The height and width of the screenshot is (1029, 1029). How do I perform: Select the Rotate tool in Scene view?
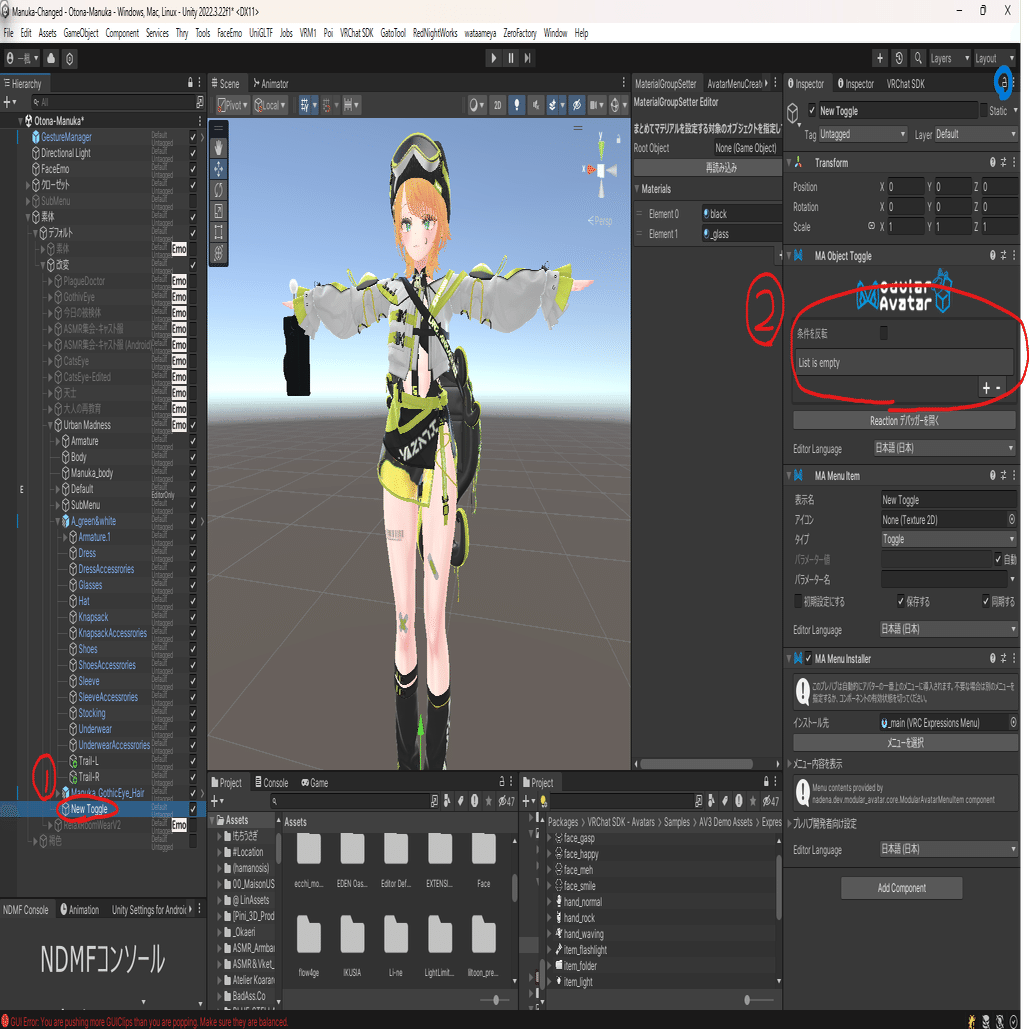[x=219, y=190]
